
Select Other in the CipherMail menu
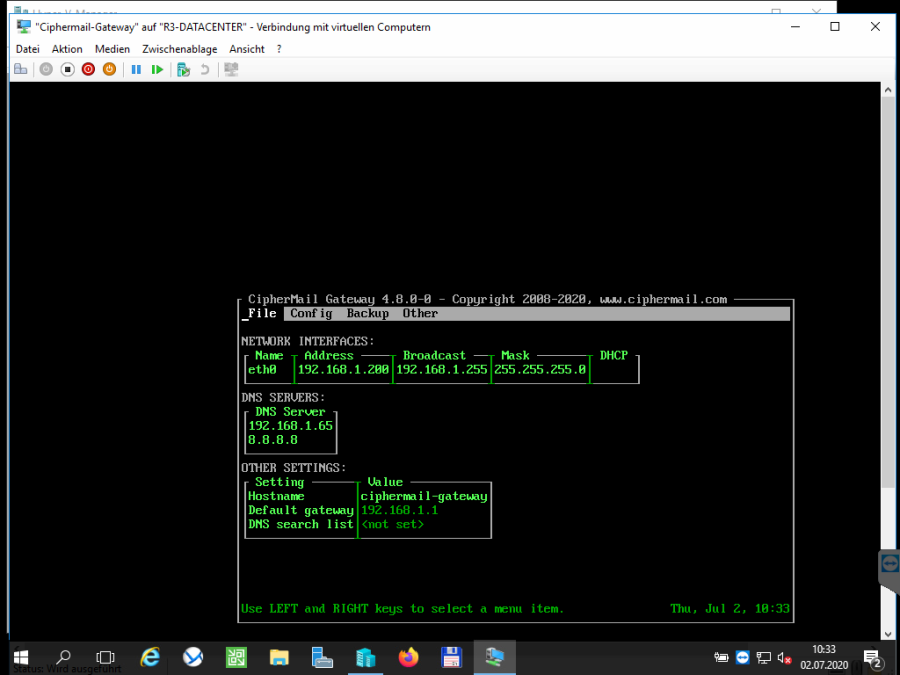pyautogui.click(x=420, y=314)
